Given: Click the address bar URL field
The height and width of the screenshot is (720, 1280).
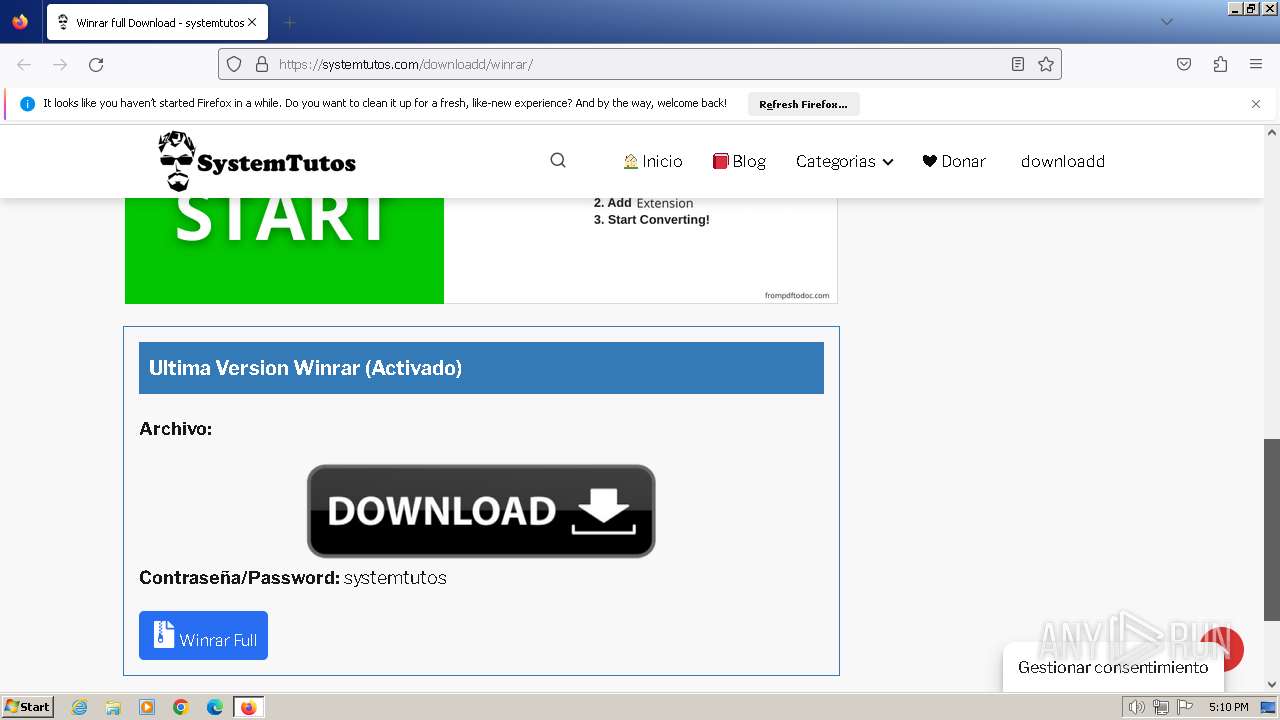Looking at the screenshot, I should [640, 64].
